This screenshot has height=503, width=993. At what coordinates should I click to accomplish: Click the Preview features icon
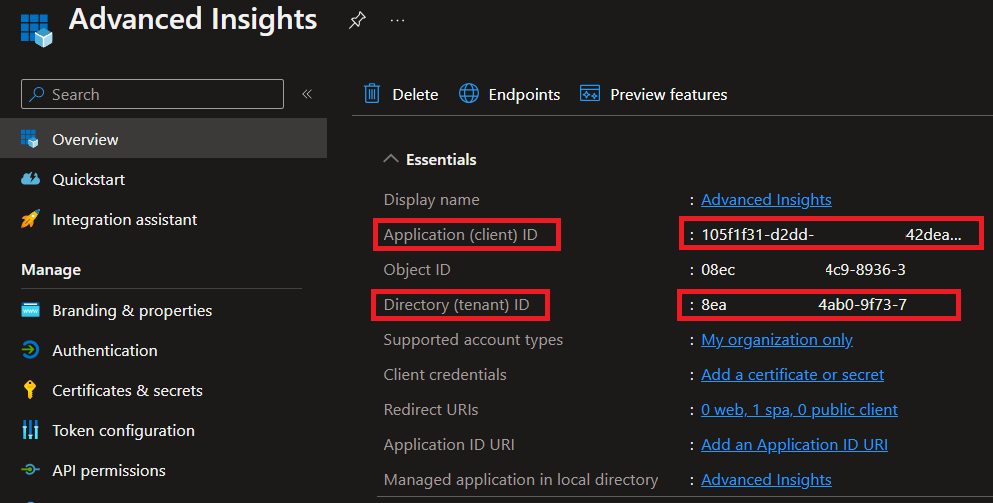click(590, 94)
